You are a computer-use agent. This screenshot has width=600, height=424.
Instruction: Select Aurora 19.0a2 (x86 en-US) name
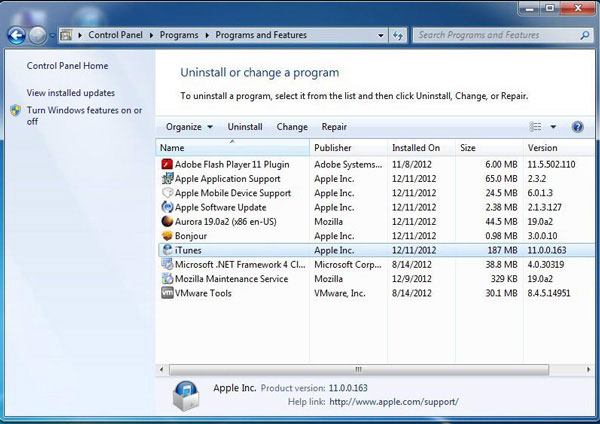(x=226, y=222)
